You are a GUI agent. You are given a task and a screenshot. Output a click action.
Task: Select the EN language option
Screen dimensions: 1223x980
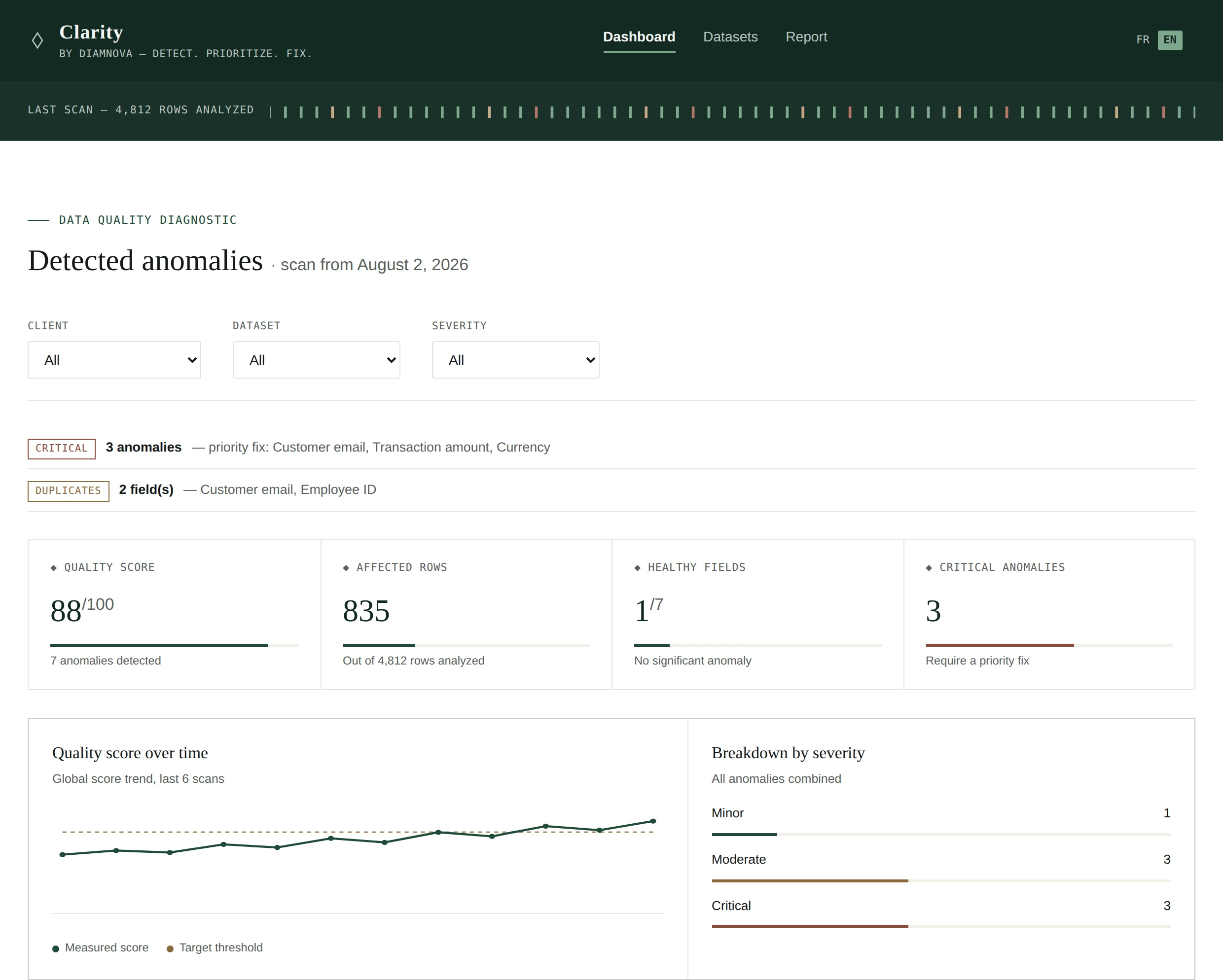point(1170,40)
